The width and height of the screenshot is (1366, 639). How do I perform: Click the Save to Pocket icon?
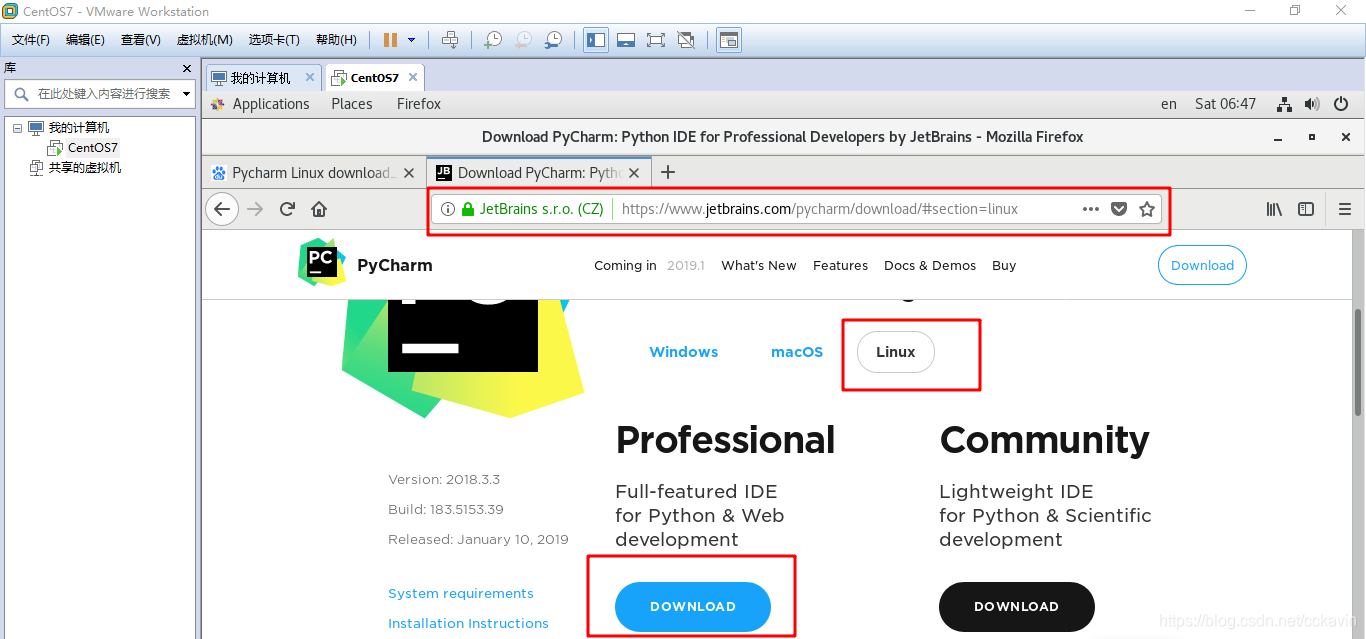coord(1119,209)
